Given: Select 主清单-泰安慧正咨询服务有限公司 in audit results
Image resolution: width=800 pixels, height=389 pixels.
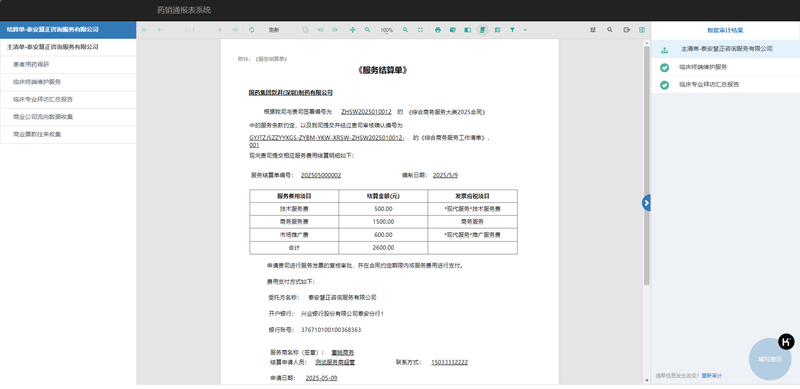Looking at the screenshot, I should click(727, 50).
